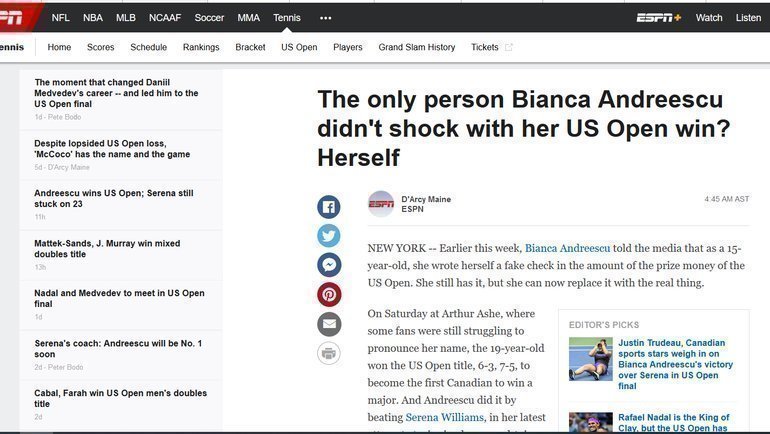Click the '5d - D'Arcy Maine' byline
The width and height of the screenshot is (770, 434).
click(x=62, y=167)
